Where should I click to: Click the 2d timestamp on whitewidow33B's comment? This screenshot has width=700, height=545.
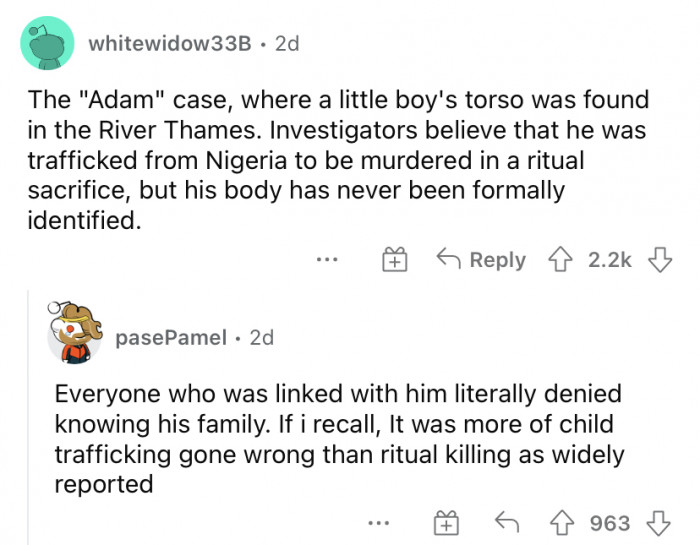[x=287, y=44]
